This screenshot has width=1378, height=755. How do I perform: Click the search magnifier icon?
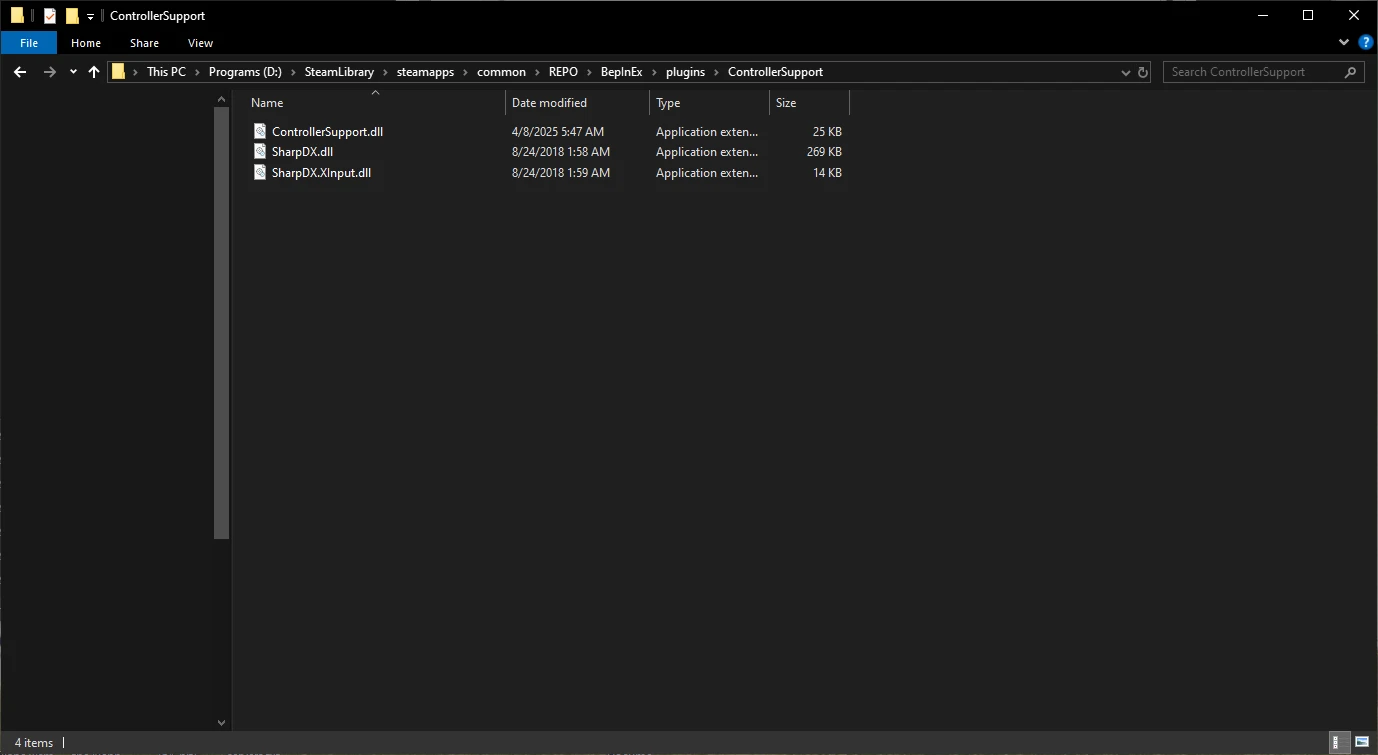tap(1350, 72)
